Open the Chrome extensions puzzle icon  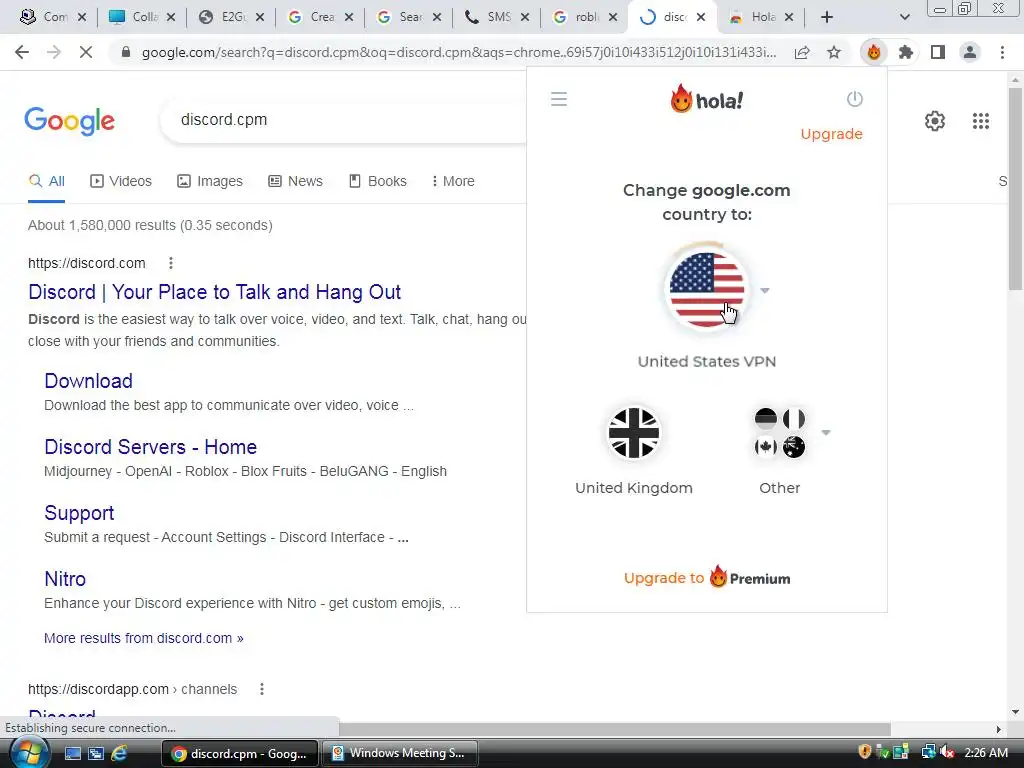(905, 52)
